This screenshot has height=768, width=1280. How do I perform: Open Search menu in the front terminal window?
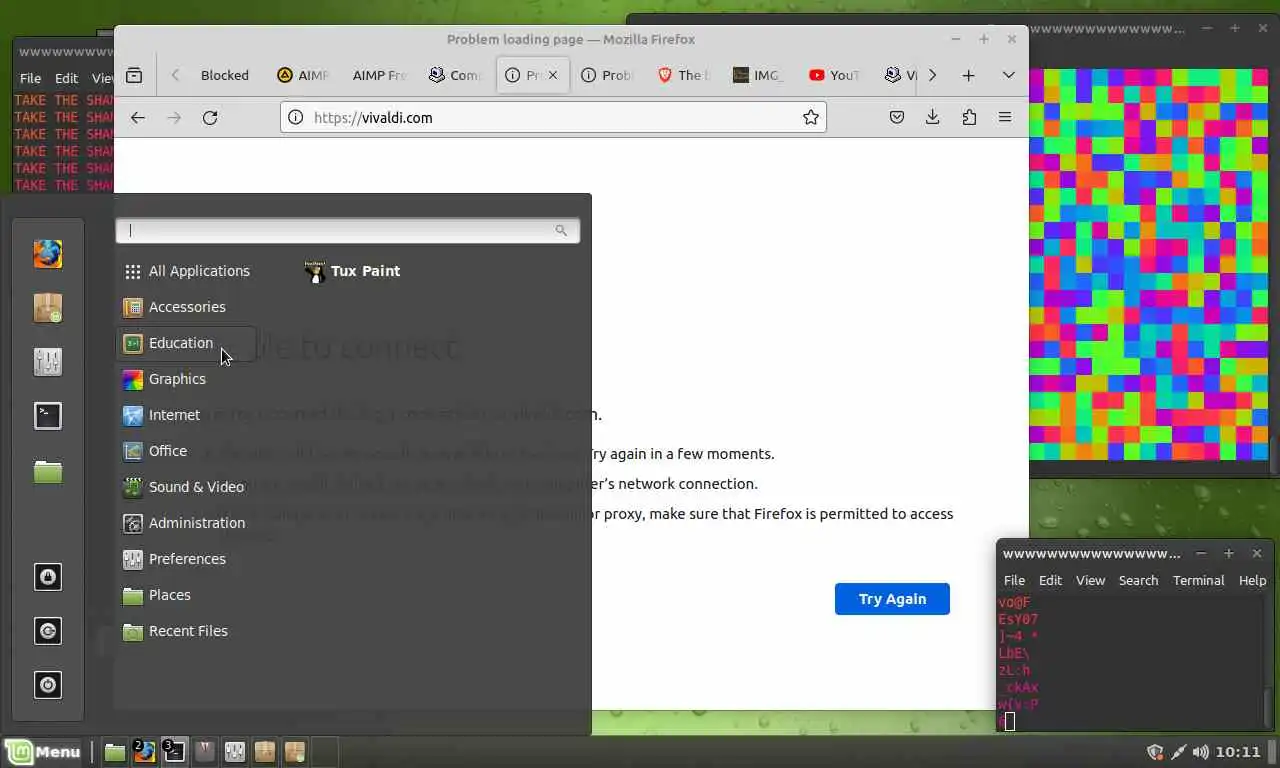coord(1138,580)
